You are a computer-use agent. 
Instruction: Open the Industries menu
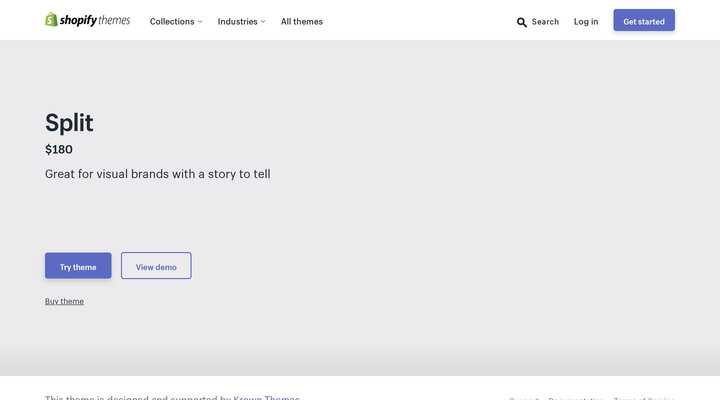tap(237, 21)
